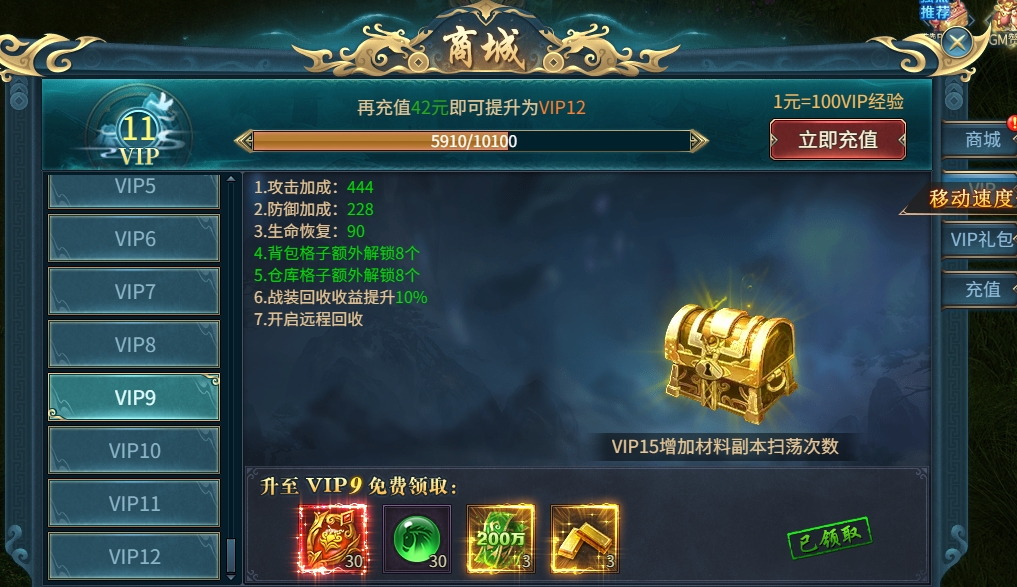Image resolution: width=1017 pixels, height=587 pixels.
Task: Click the red dragon emblem reward item
Action: [x=333, y=539]
